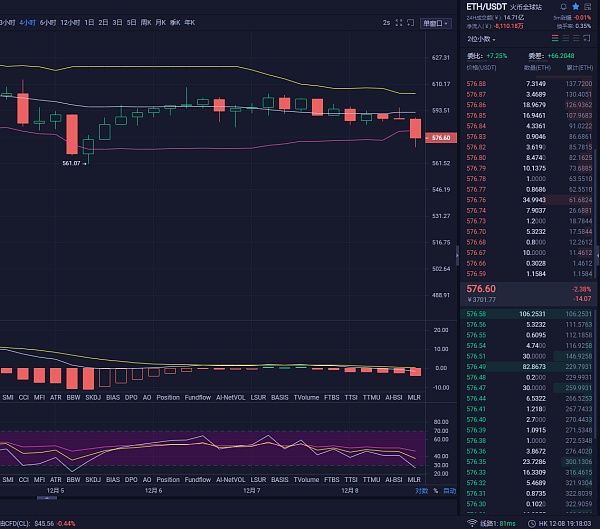The width and height of the screenshot is (600, 529).
Task: Select AI-NetVOL in the upper indicator row
Action: coord(230,398)
